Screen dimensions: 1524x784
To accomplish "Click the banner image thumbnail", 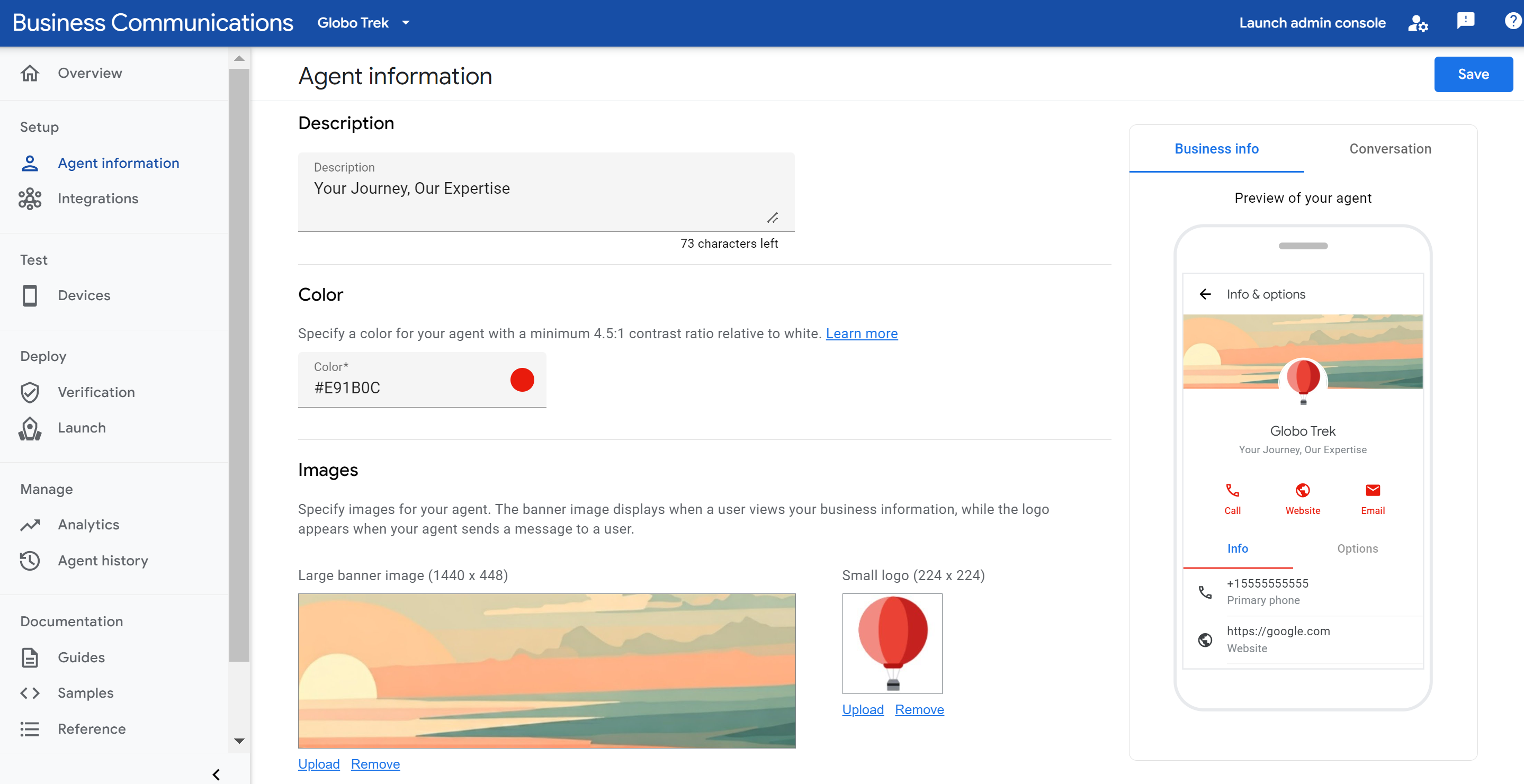I will (x=547, y=671).
